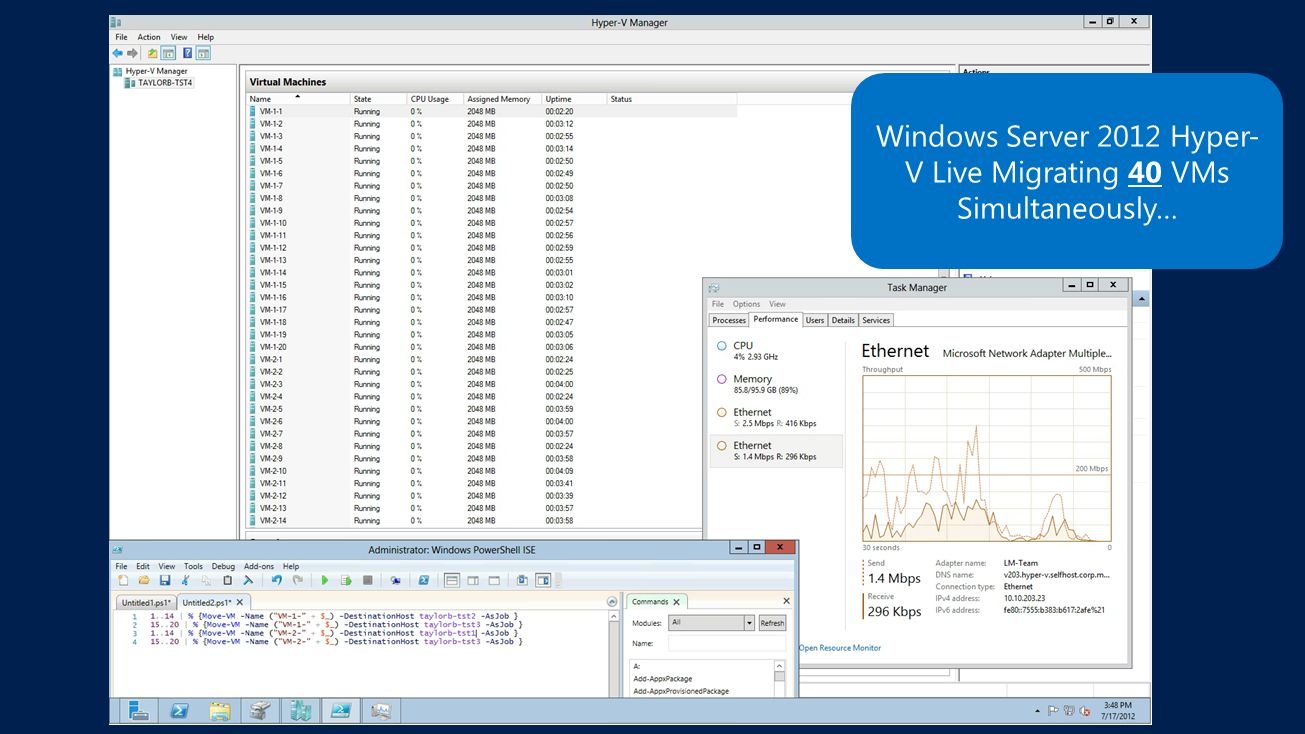
Task: Collapse the script pane with the round chevron
Action: click(612, 602)
